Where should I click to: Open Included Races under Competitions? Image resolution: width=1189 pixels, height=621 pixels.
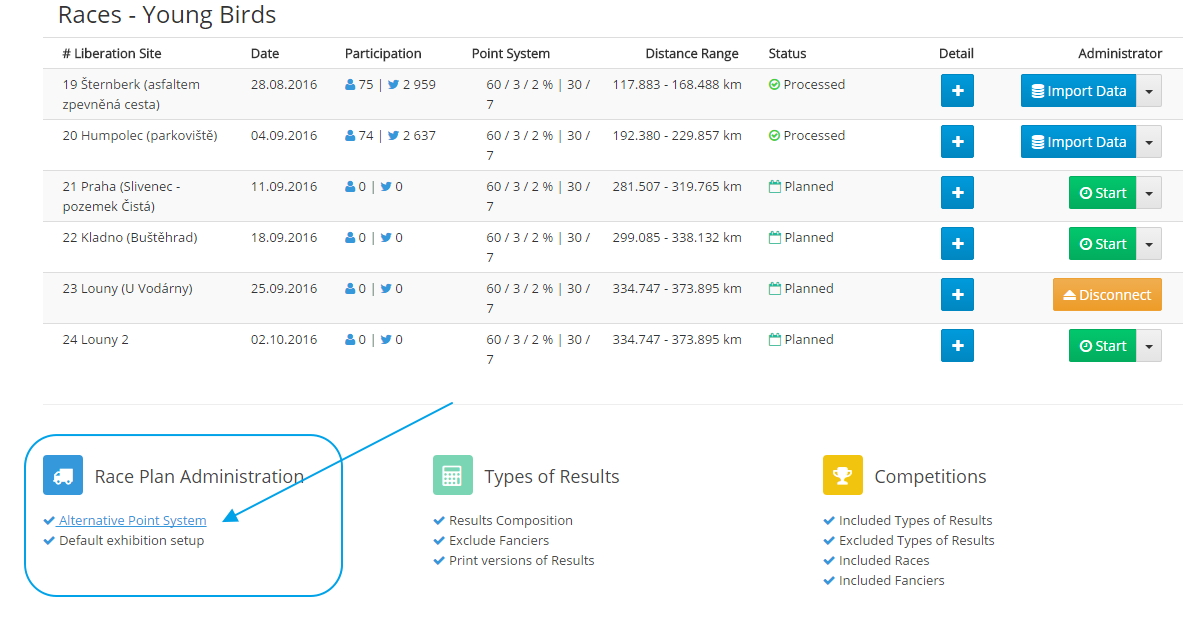tap(883, 560)
